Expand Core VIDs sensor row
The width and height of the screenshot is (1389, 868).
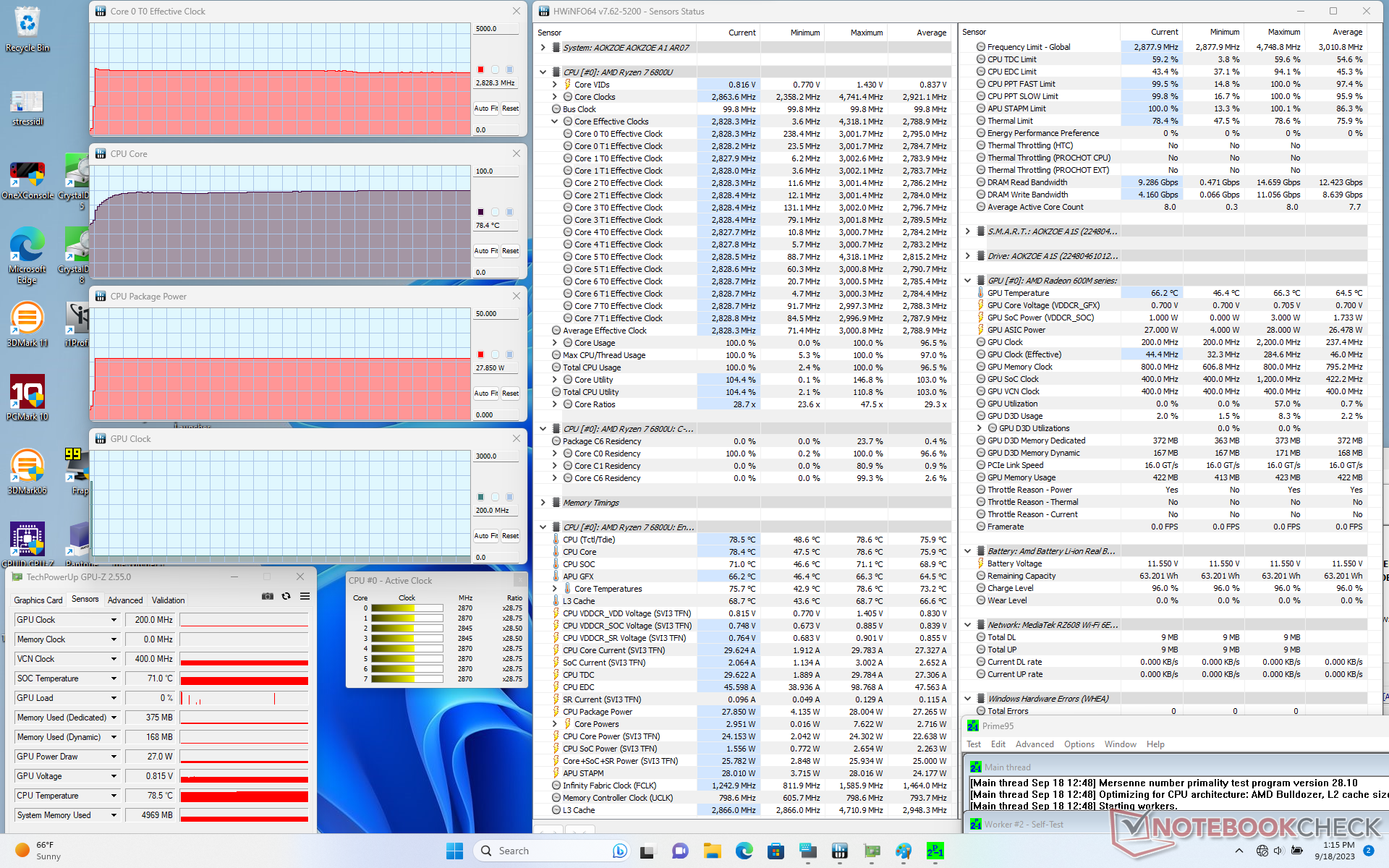[x=555, y=85]
